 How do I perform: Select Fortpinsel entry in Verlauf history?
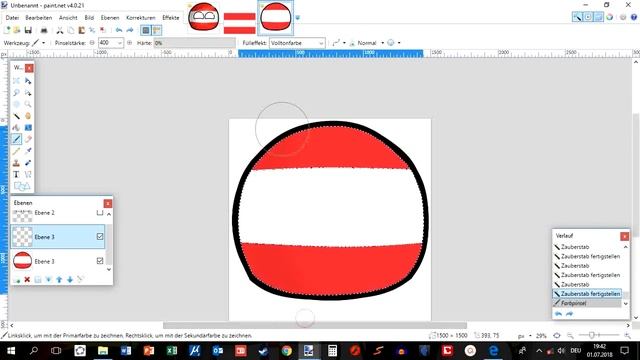(587, 303)
